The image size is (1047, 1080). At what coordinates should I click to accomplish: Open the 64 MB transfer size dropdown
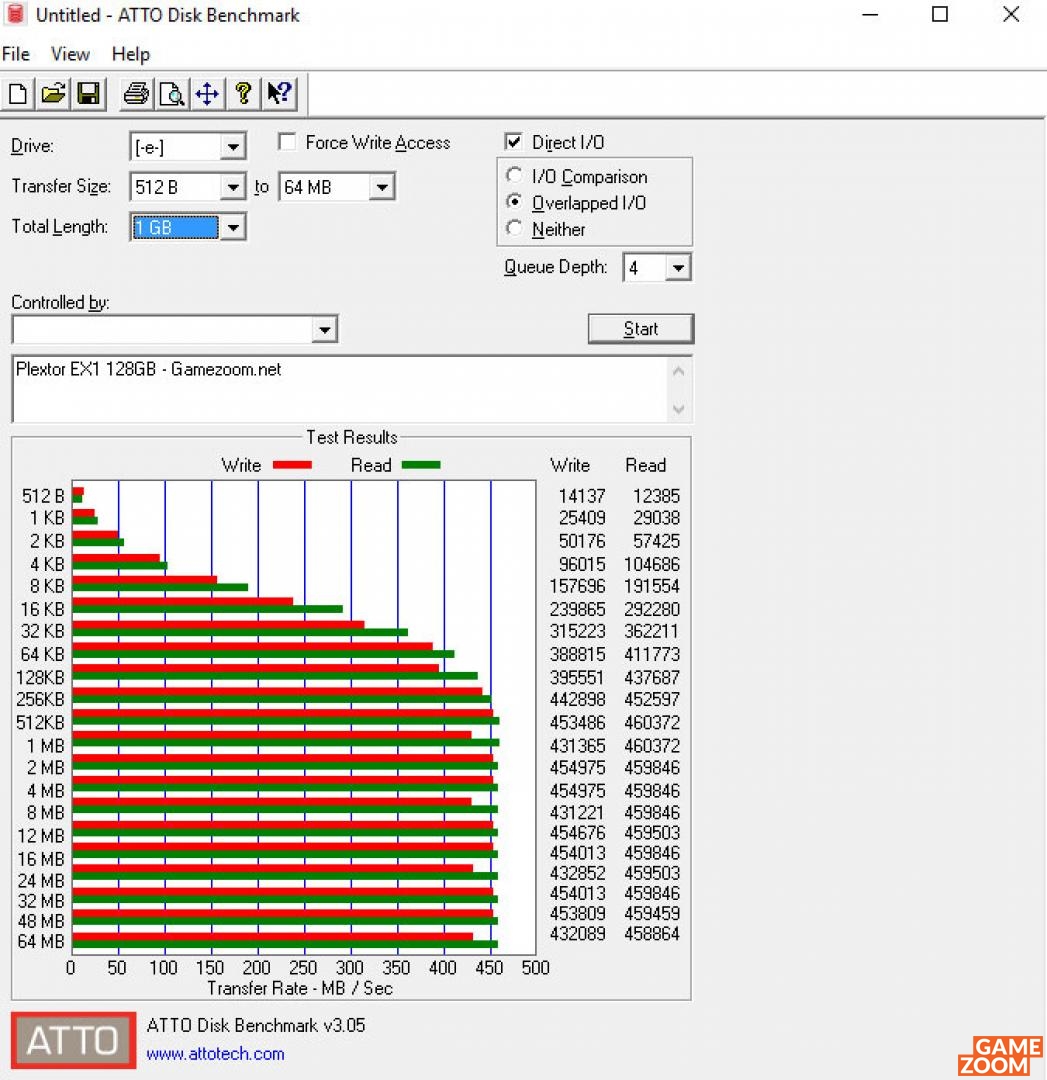pos(382,187)
